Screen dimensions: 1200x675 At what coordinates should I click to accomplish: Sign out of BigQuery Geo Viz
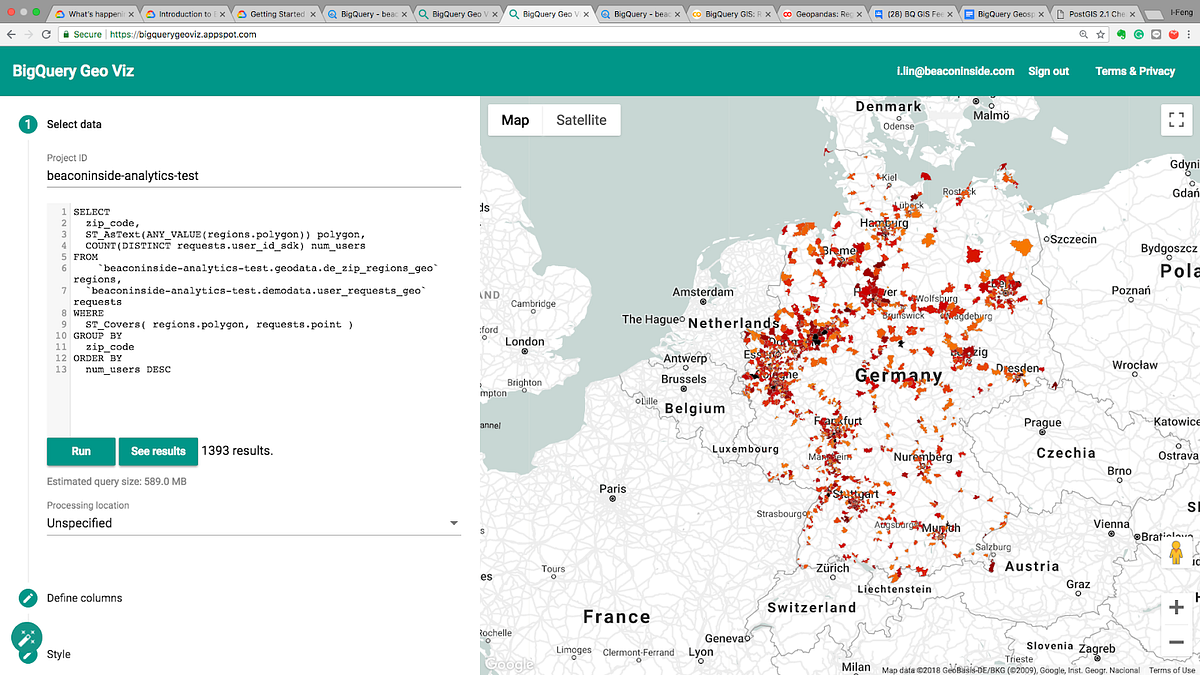(1048, 71)
